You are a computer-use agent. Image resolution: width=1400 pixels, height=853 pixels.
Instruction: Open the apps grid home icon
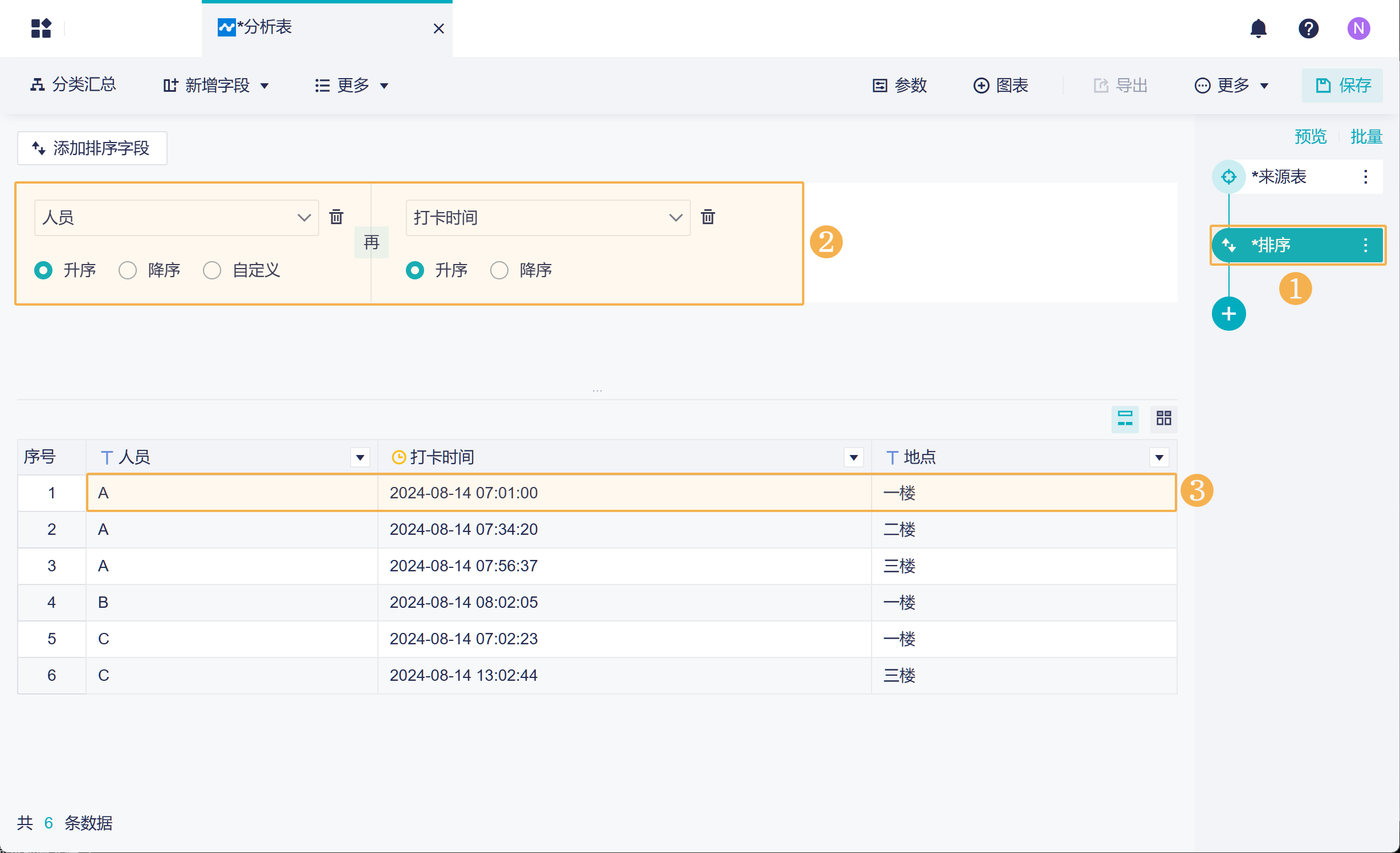(x=41, y=29)
